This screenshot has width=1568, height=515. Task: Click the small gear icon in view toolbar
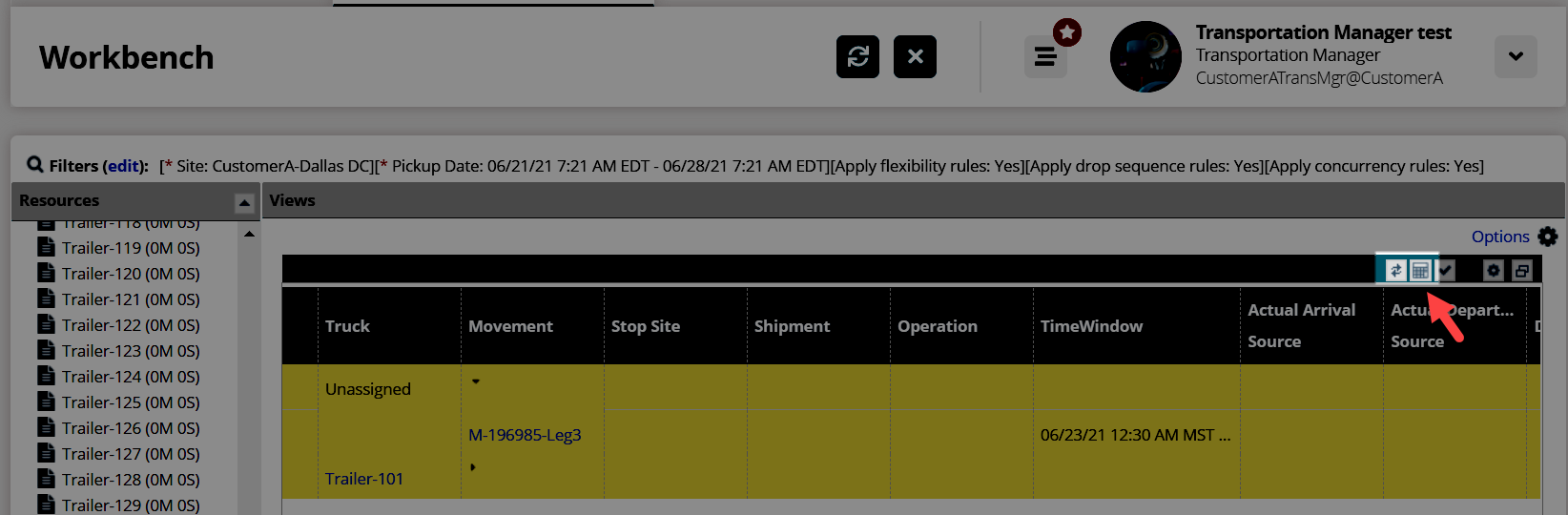pyautogui.click(x=1494, y=271)
